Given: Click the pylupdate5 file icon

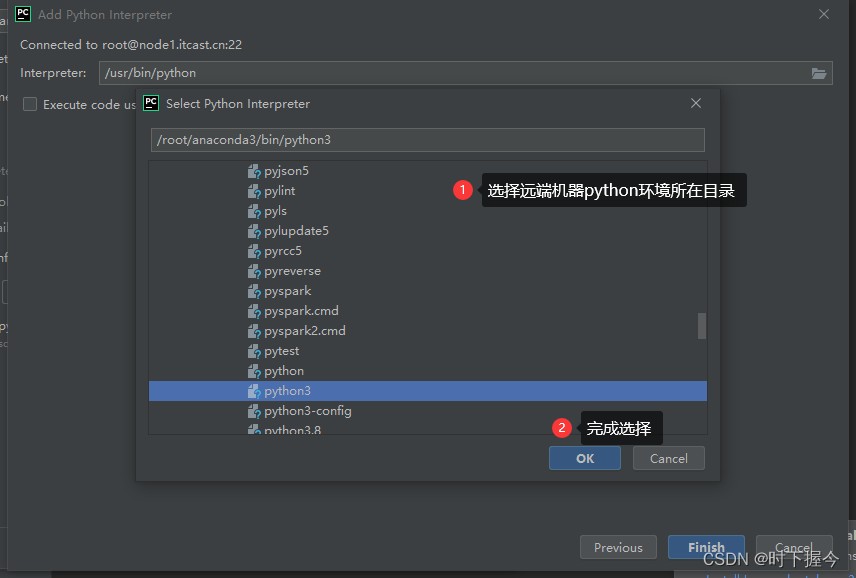Looking at the screenshot, I should [254, 231].
